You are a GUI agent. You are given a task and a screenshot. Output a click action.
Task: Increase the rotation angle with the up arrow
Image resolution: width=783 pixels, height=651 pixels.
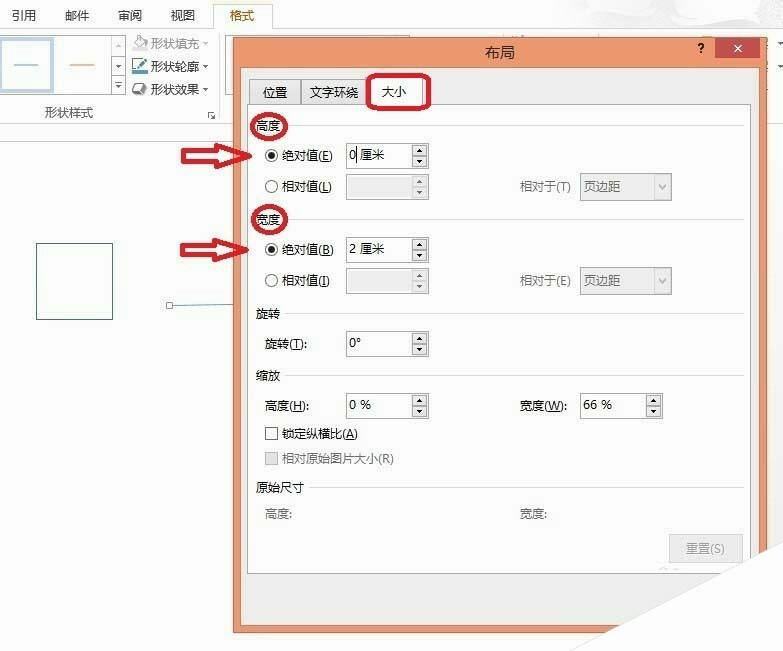click(419, 338)
